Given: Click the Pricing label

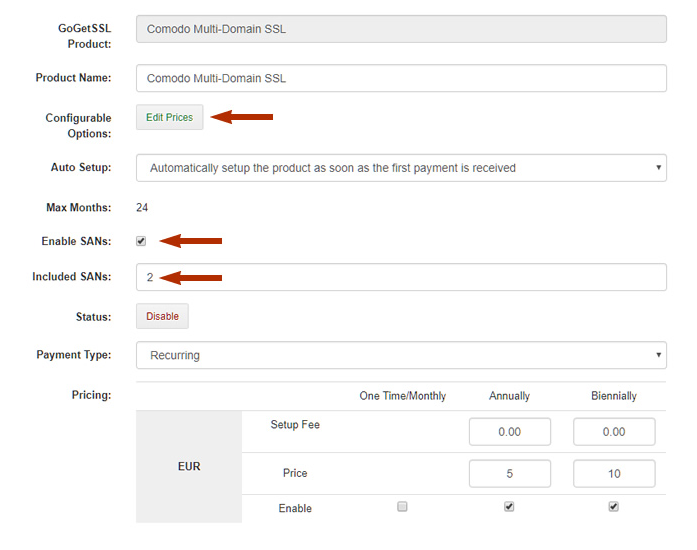Looking at the screenshot, I should 92,395.
